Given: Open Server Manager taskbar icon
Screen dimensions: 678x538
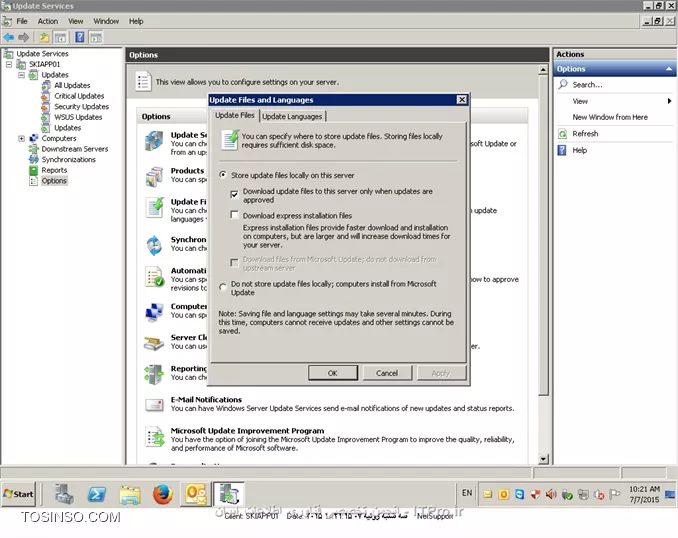Looking at the screenshot, I should click(x=64, y=494).
